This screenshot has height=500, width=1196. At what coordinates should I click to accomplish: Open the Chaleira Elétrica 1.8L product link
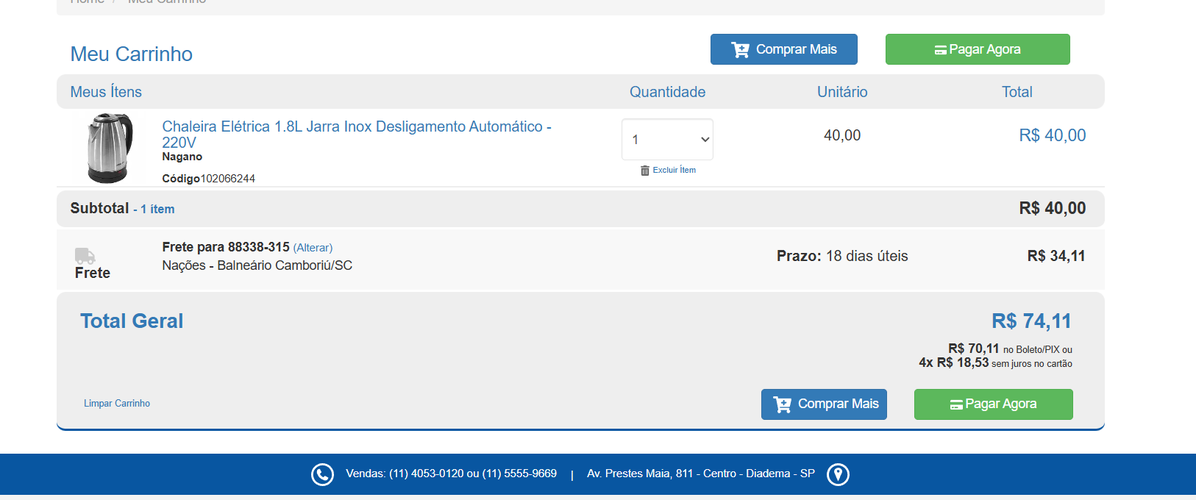(x=356, y=134)
